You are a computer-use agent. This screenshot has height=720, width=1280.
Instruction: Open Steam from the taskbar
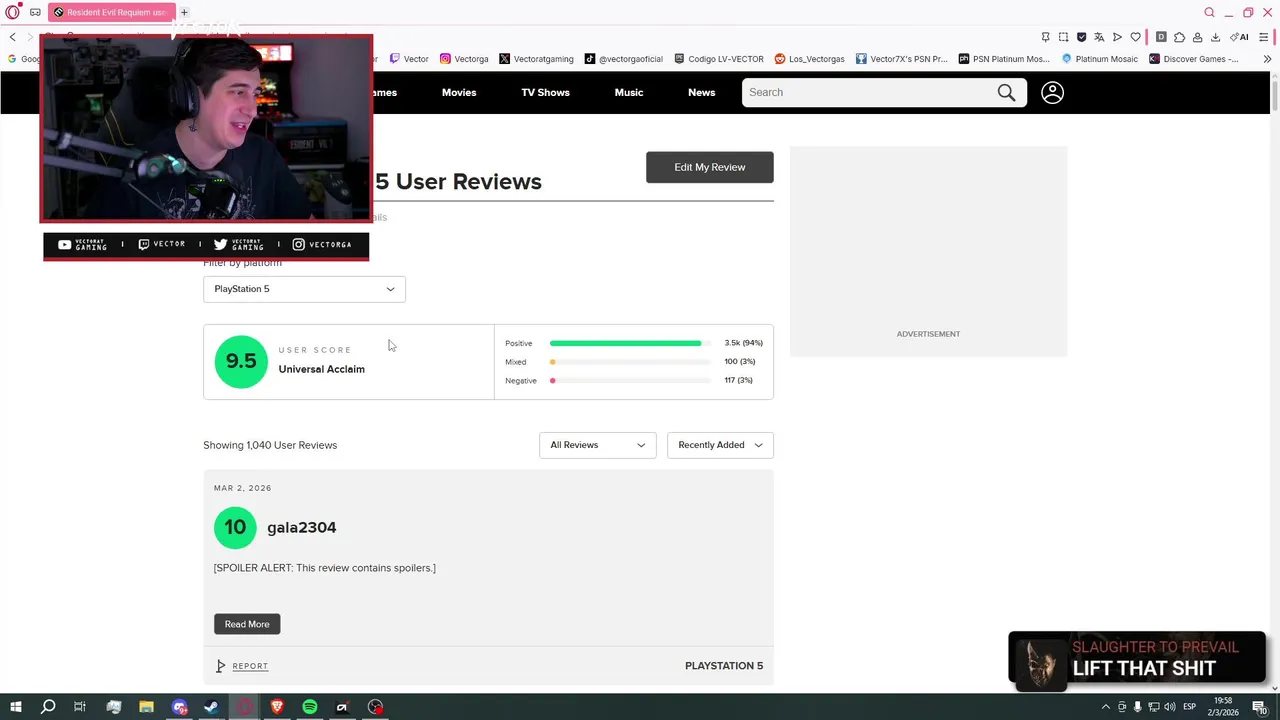pos(211,707)
